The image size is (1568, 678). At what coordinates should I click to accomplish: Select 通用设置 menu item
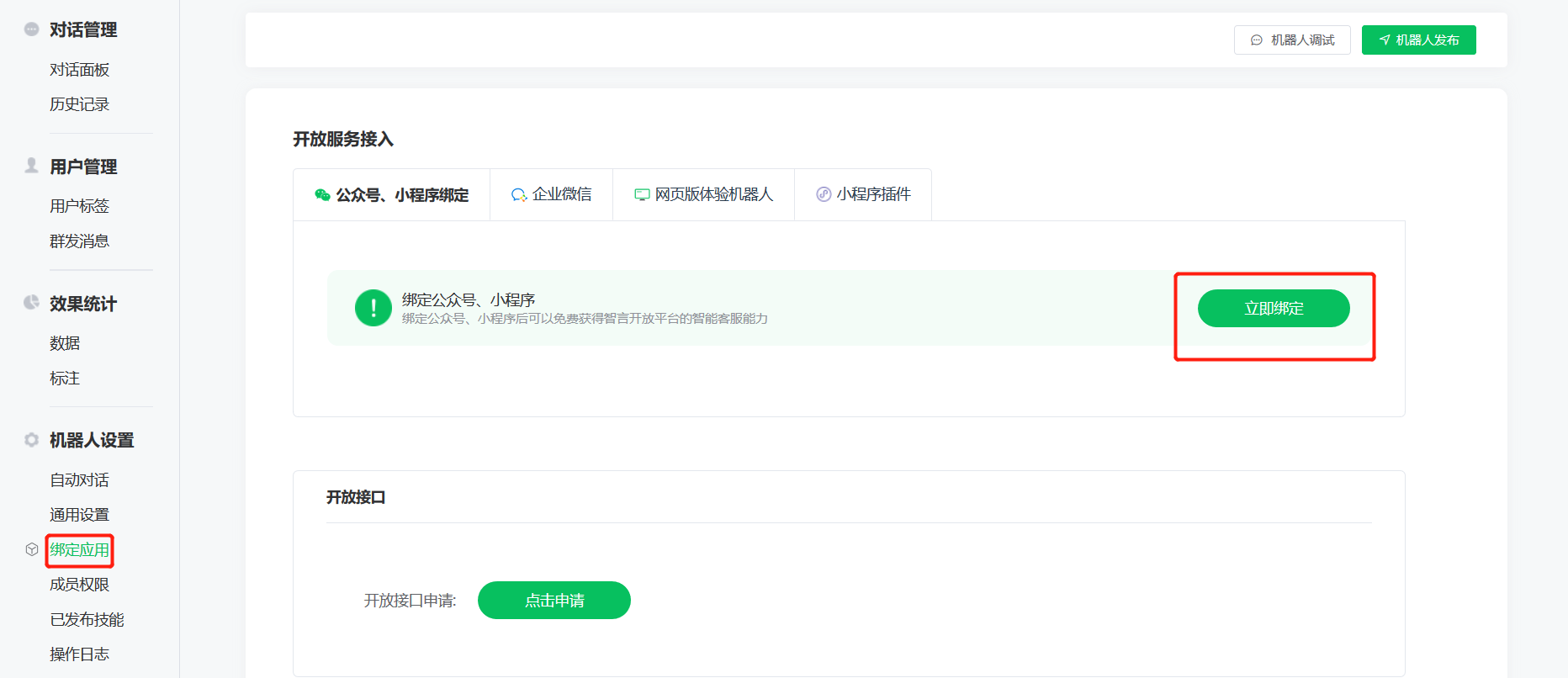(x=80, y=515)
